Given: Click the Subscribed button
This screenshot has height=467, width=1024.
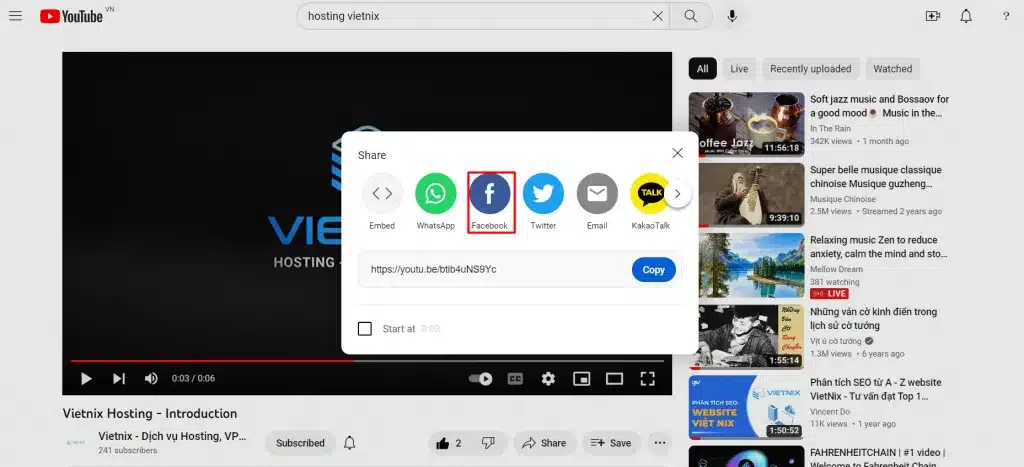Looking at the screenshot, I should tap(300, 443).
